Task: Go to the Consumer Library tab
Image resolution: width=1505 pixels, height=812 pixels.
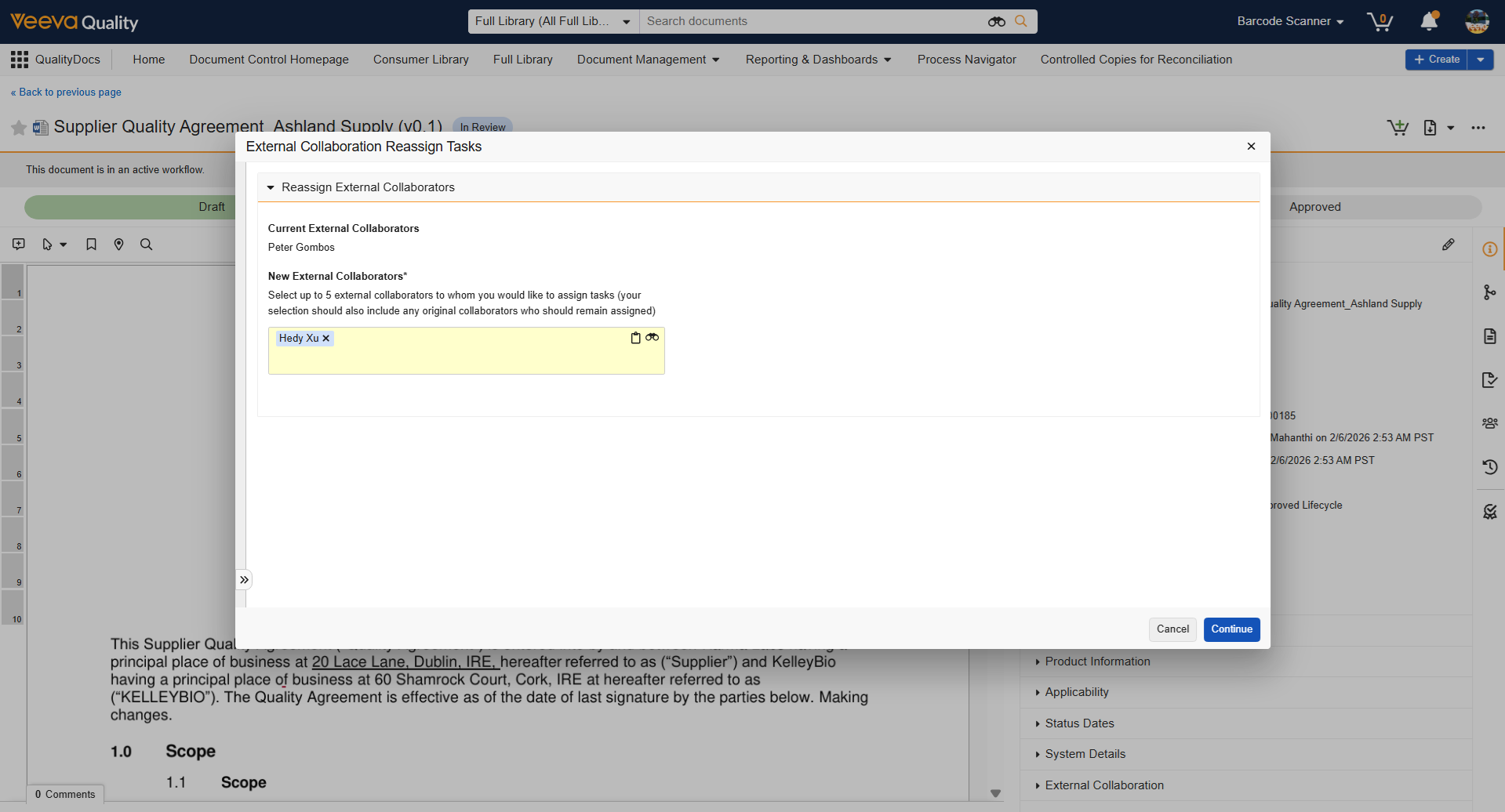Action: point(420,60)
